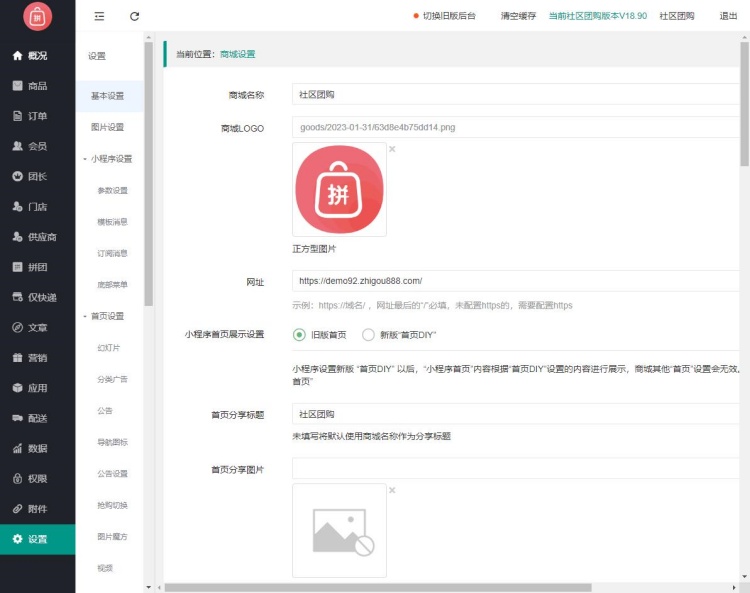
Task: Open the 幻灯片 submenu item
Action: (x=109, y=348)
